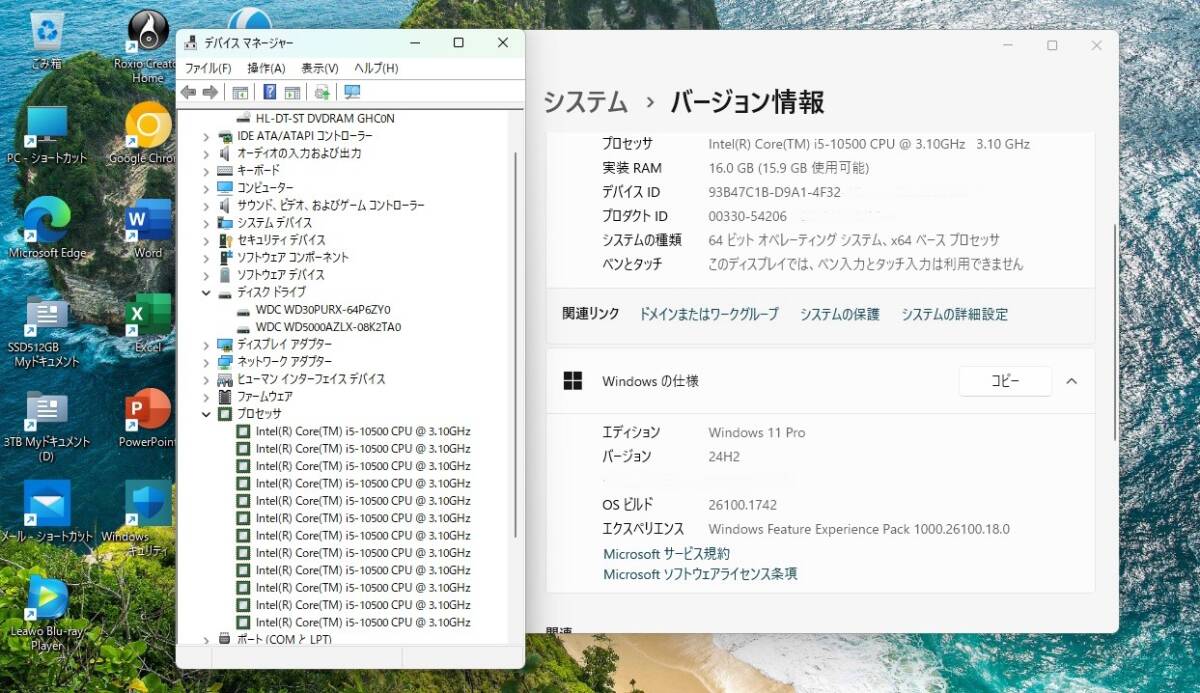Open Microsoft ソフトウェアライセンス条項 link
The height and width of the screenshot is (693, 1200).
pyautogui.click(x=700, y=574)
